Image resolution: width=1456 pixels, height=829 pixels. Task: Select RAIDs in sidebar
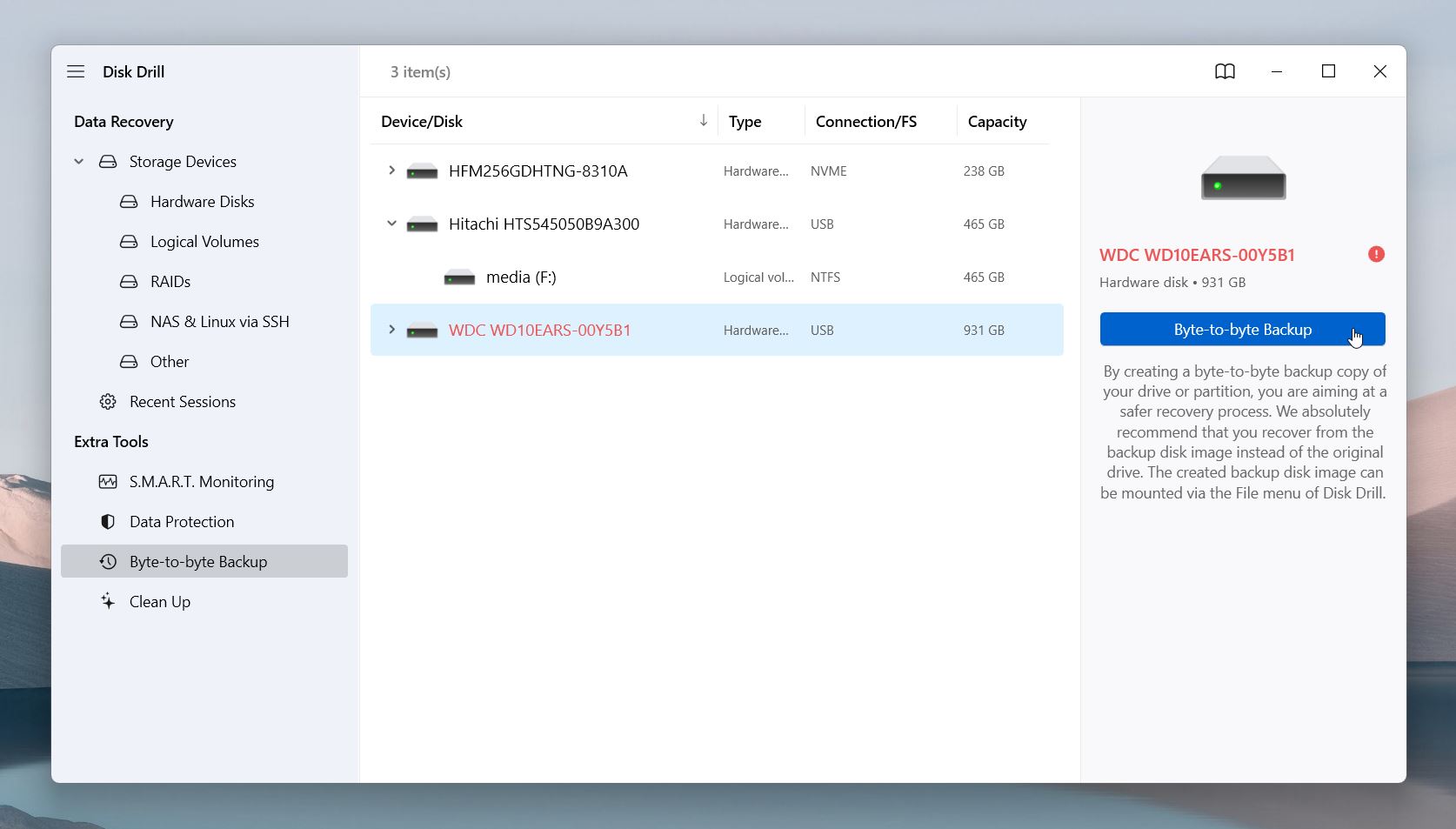tap(170, 282)
